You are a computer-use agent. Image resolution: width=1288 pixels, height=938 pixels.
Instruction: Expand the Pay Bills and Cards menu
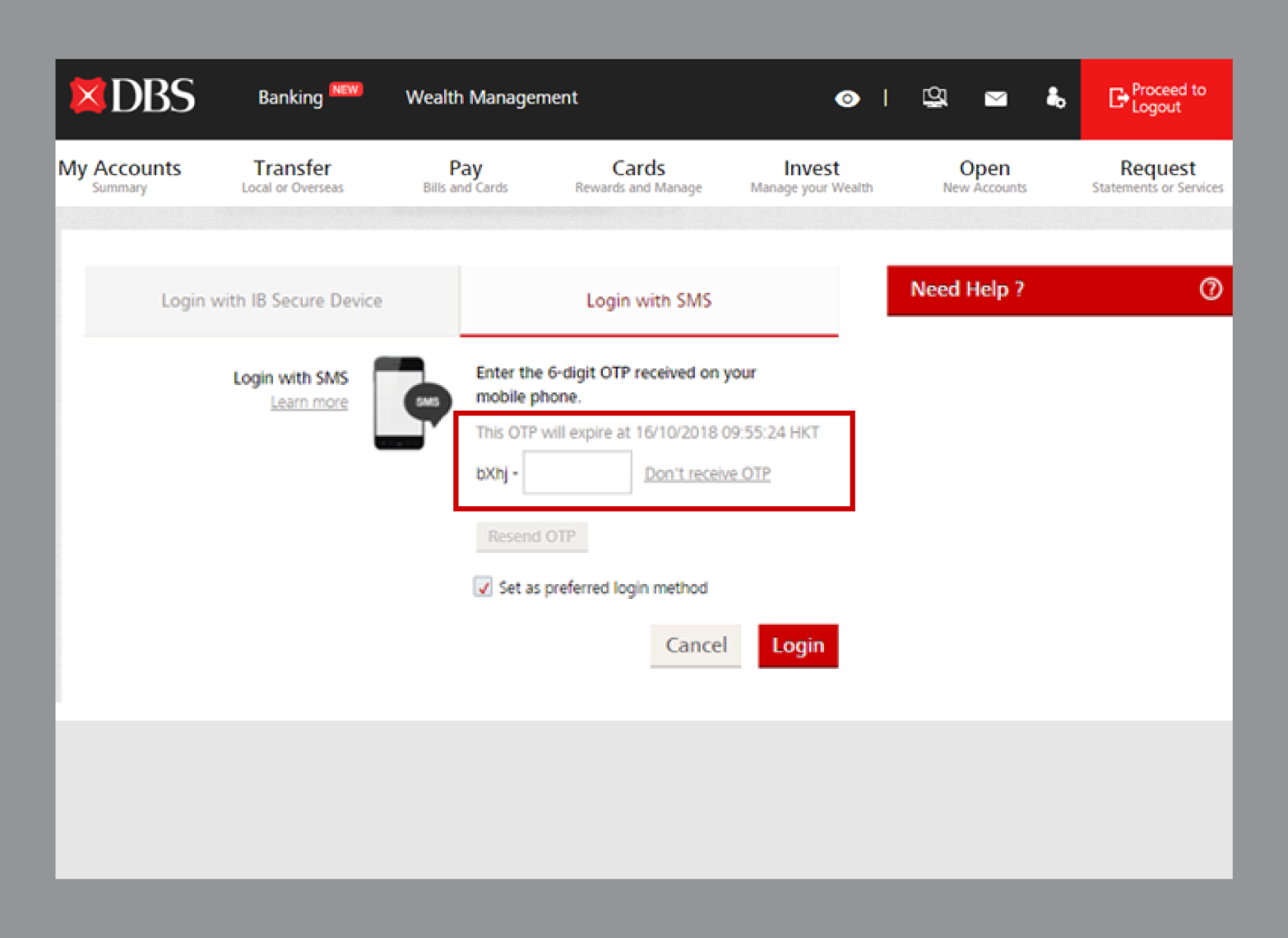pyautogui.click(x=465, y=176)
